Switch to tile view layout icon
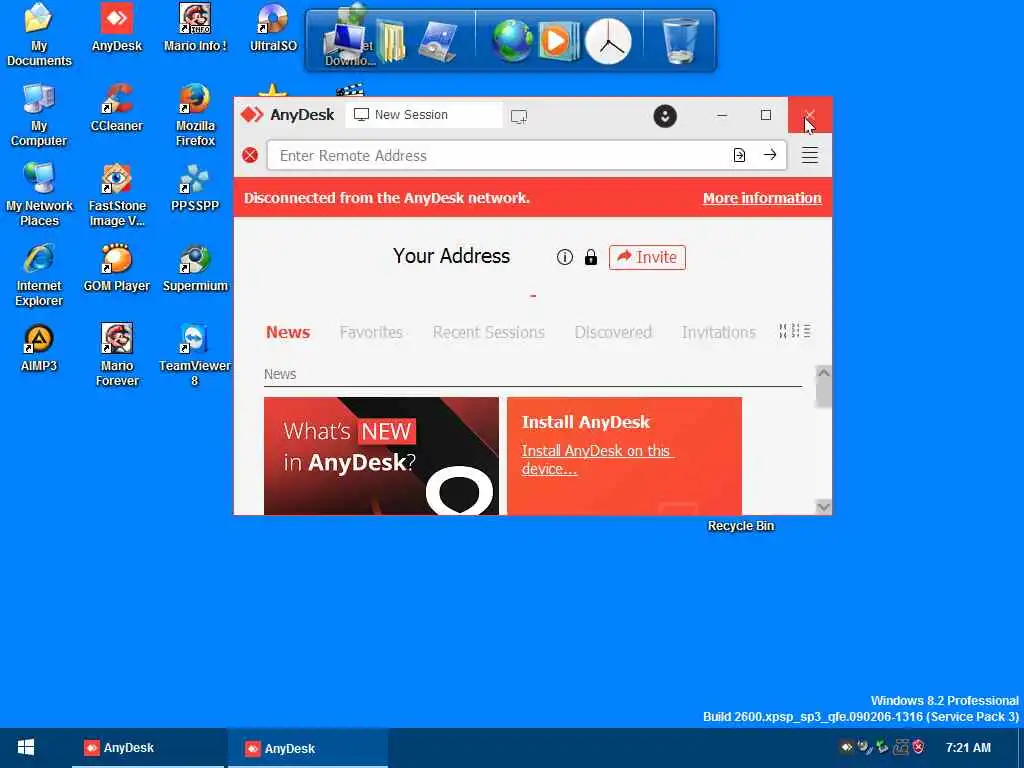Screen dimensions: 1024x768 tap(783, 331)
